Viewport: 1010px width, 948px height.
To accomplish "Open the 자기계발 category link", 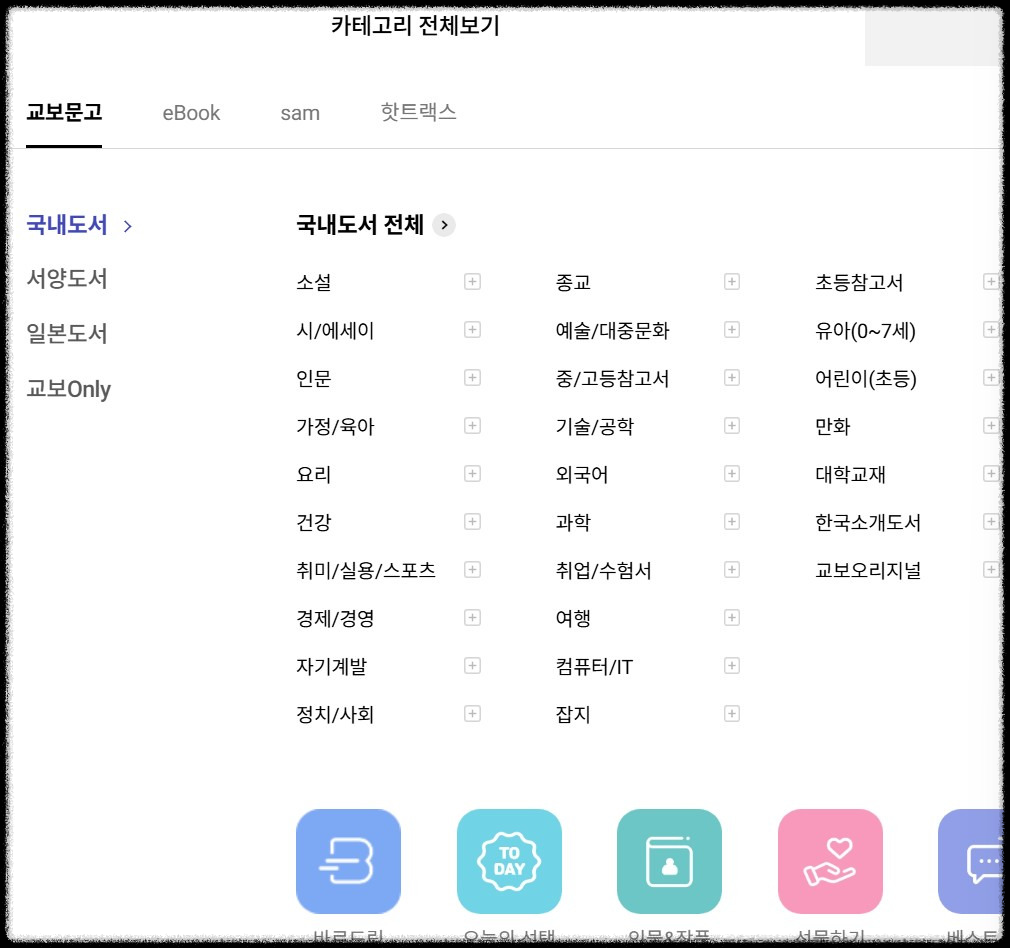I will 332,667.
